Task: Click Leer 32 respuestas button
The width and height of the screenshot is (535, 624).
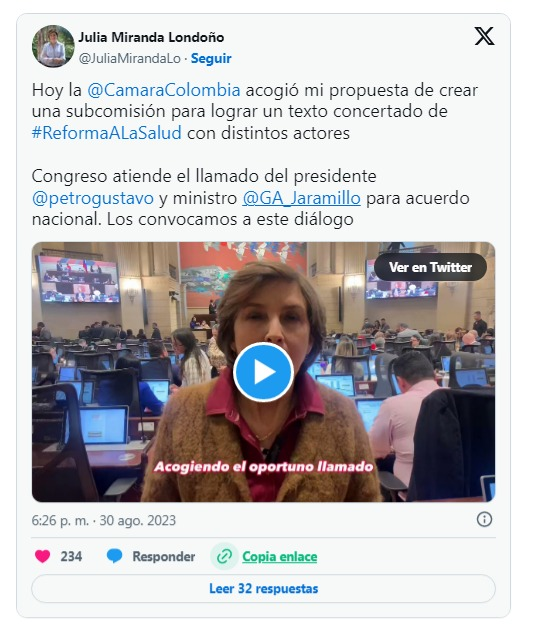Action: 264,588
